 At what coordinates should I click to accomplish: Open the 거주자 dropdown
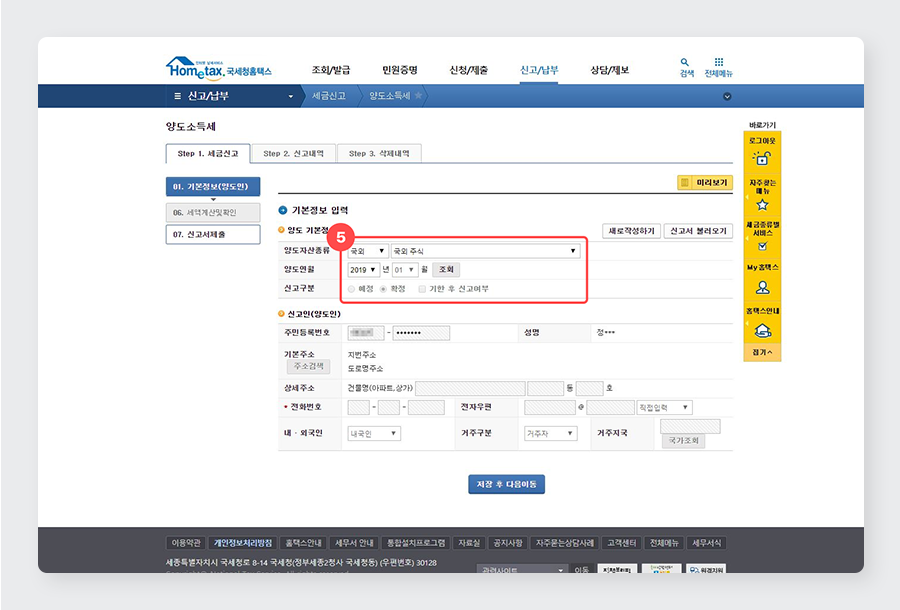[x=550, y=433]
